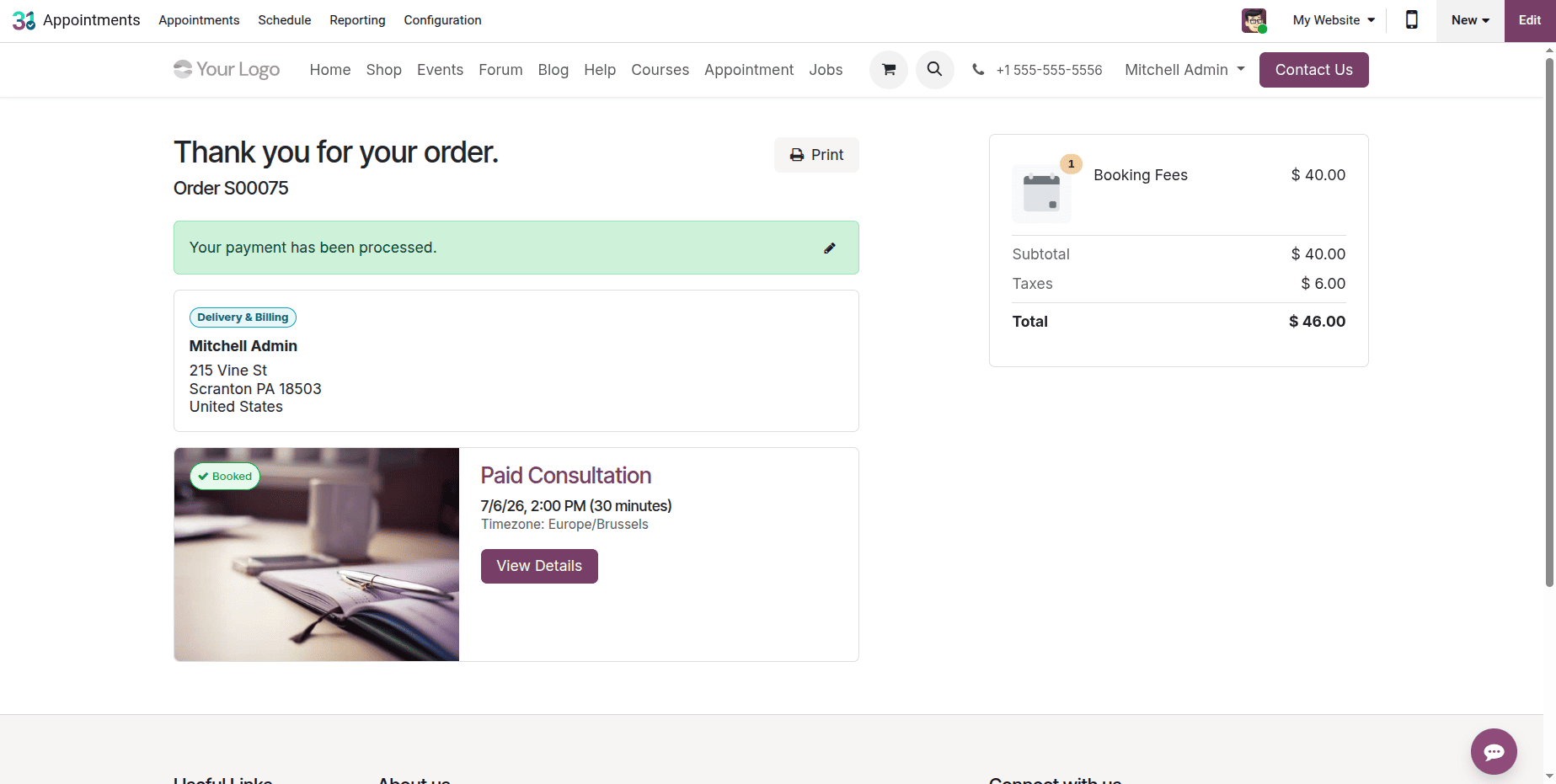This screenshot has height=784, width=1556.
Task: Expand the Mitchell Admin user menu
Action: (x=1184, y=70)
